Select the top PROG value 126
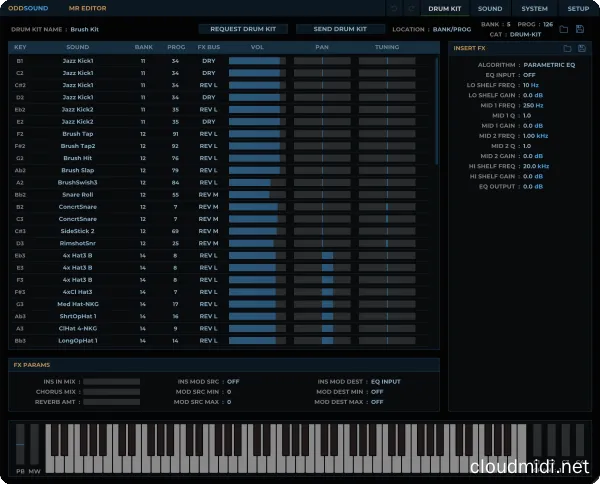 pos(548,24)
